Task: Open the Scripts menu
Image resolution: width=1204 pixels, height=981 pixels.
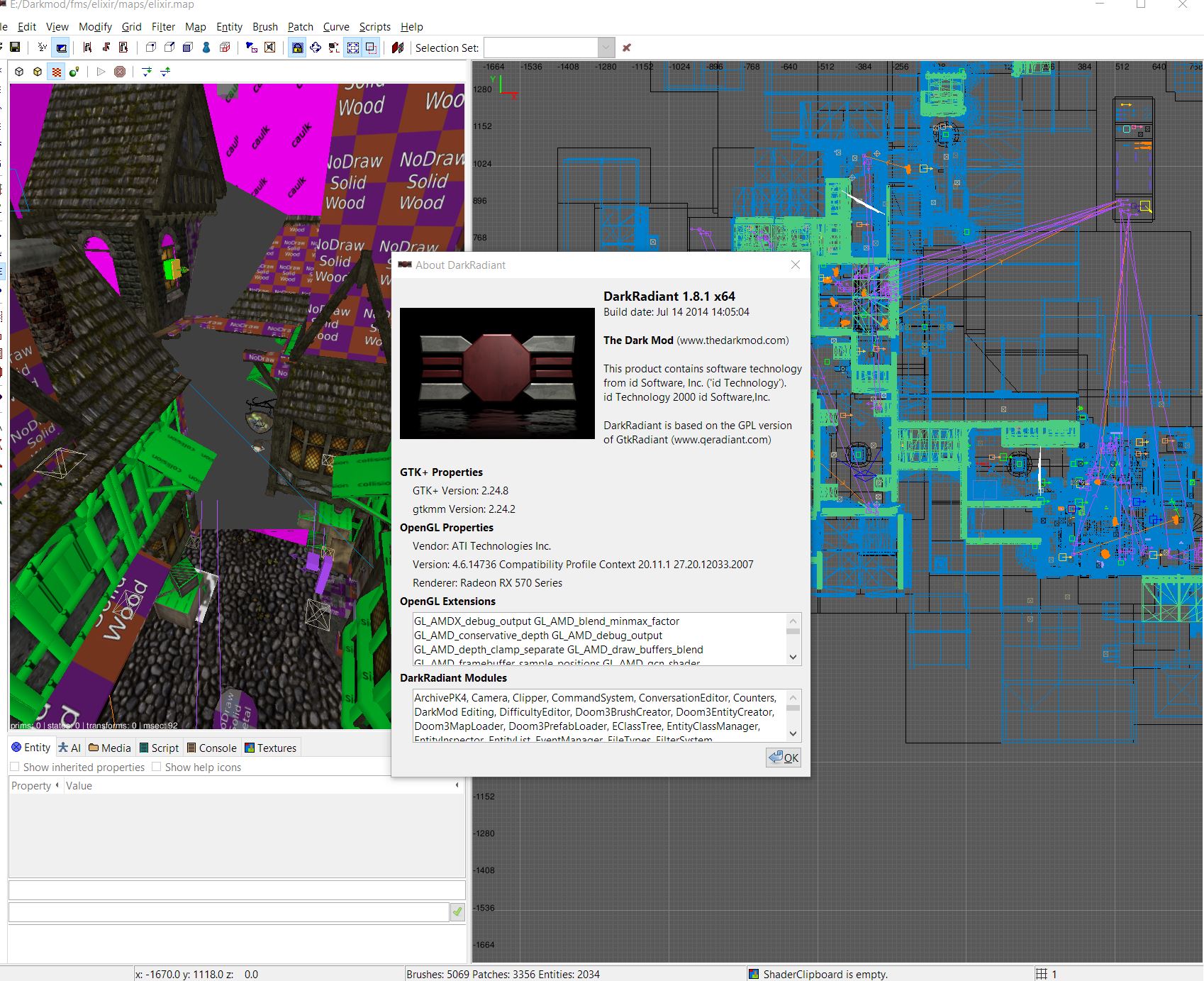Action: coord(374,27)
